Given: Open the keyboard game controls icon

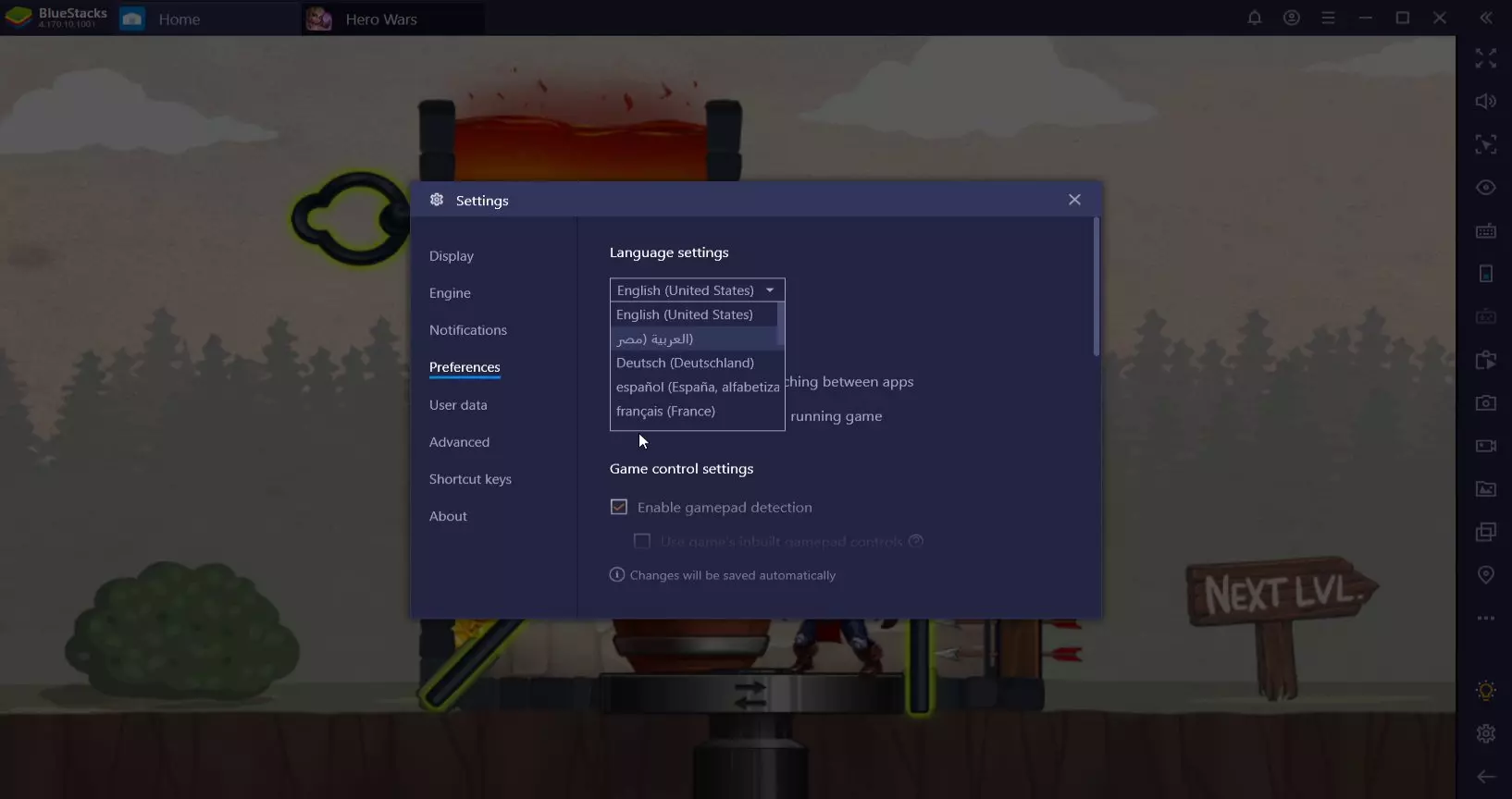Looking at the screenshot, I should click(1485, 231).
